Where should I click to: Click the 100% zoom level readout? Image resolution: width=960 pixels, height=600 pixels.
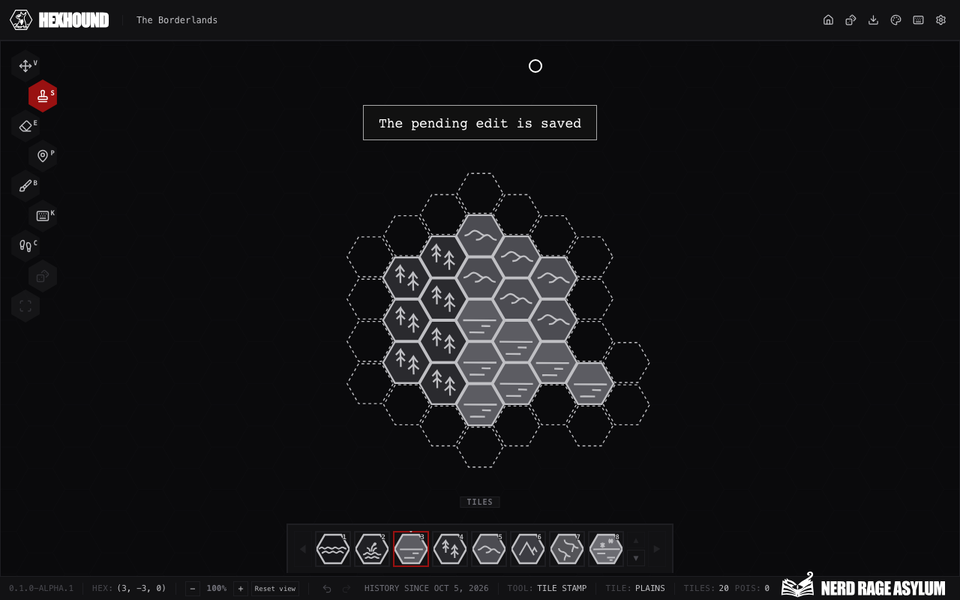(216, 588)
